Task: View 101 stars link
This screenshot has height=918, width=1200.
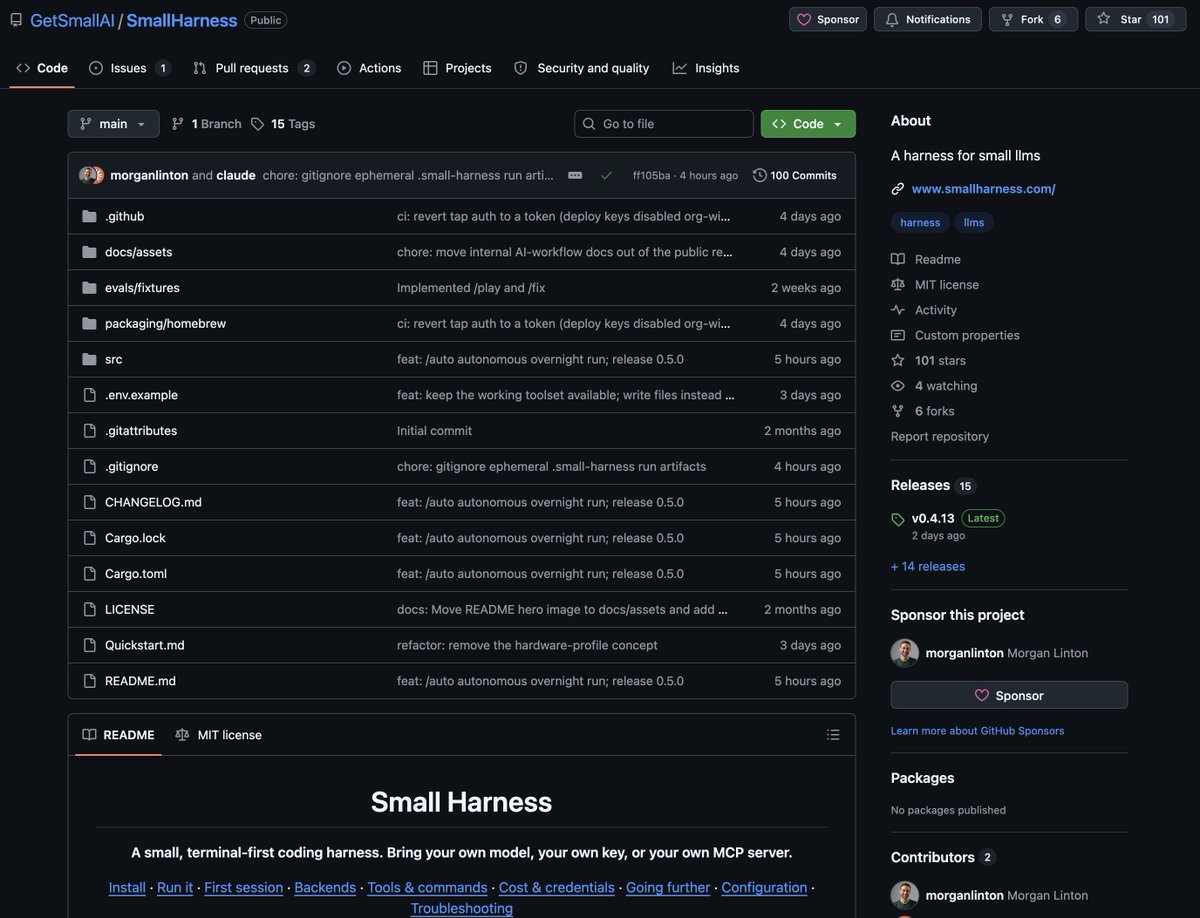Action: 928,360
